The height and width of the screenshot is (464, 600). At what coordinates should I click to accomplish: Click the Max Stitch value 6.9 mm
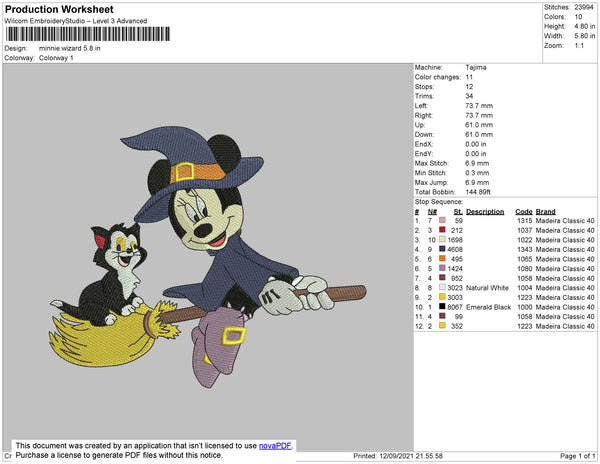coord(477,163)
